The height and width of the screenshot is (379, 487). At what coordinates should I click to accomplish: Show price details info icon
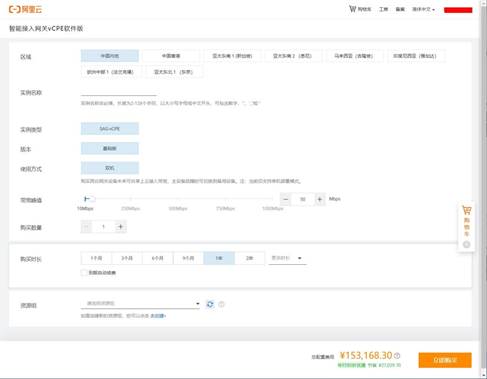pyautogui.click(x=397, y=356)
